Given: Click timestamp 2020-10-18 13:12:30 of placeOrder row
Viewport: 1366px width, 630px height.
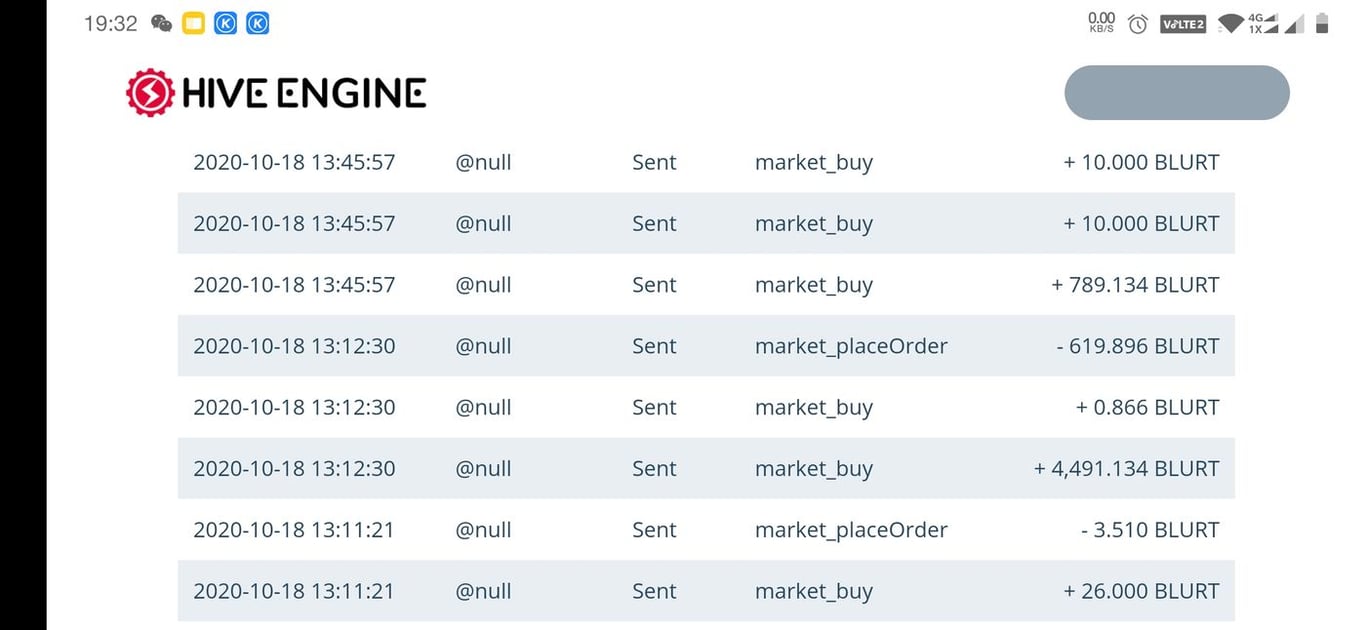Looking at the screenshot, I should click(x=294, y=346).
